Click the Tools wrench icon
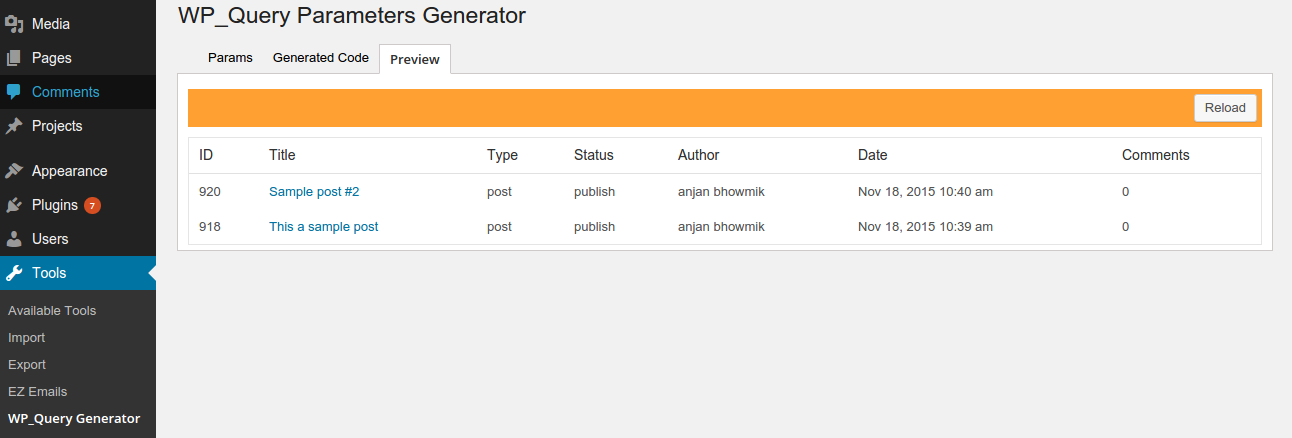The width and height of the screenshot is (1292, 438). (x=14, y=273)
